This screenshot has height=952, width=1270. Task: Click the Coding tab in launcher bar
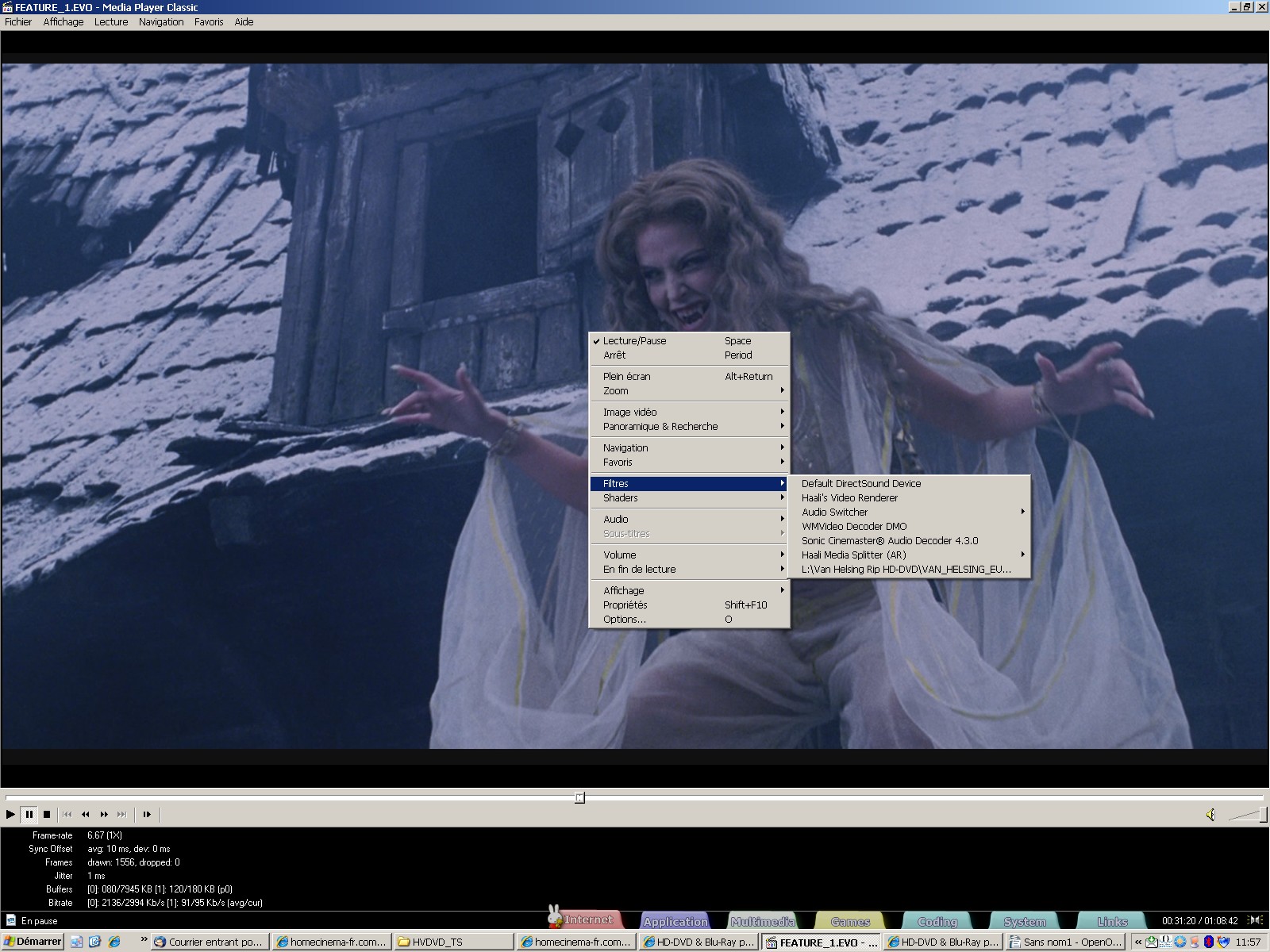pos(937,921)
